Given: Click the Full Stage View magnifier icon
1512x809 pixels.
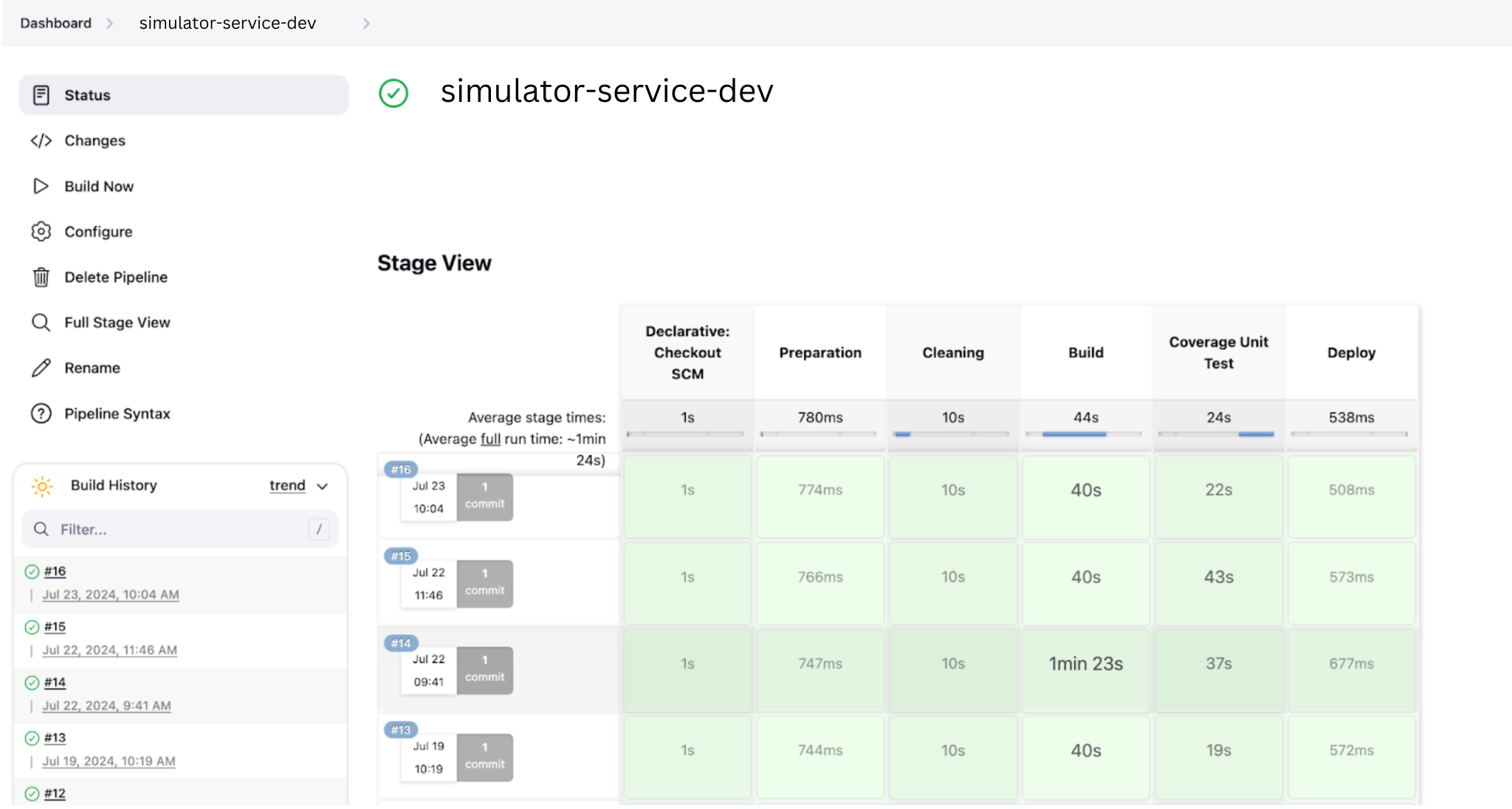Looking at the screenshot, I should point(41,323).
